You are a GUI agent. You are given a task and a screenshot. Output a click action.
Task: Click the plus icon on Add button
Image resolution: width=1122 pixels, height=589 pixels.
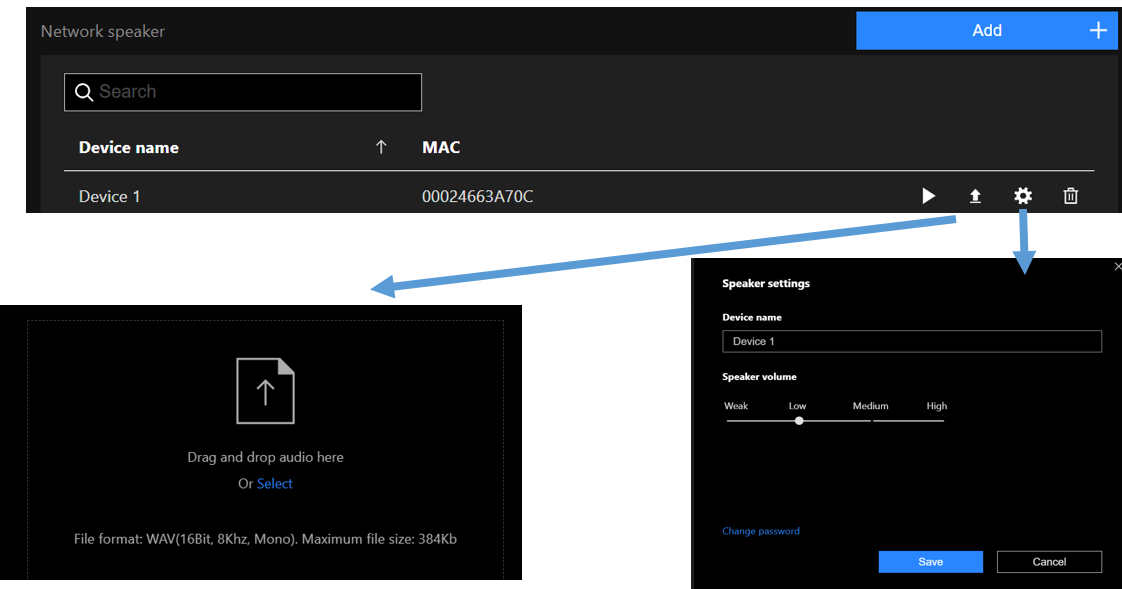point(1098,30)
